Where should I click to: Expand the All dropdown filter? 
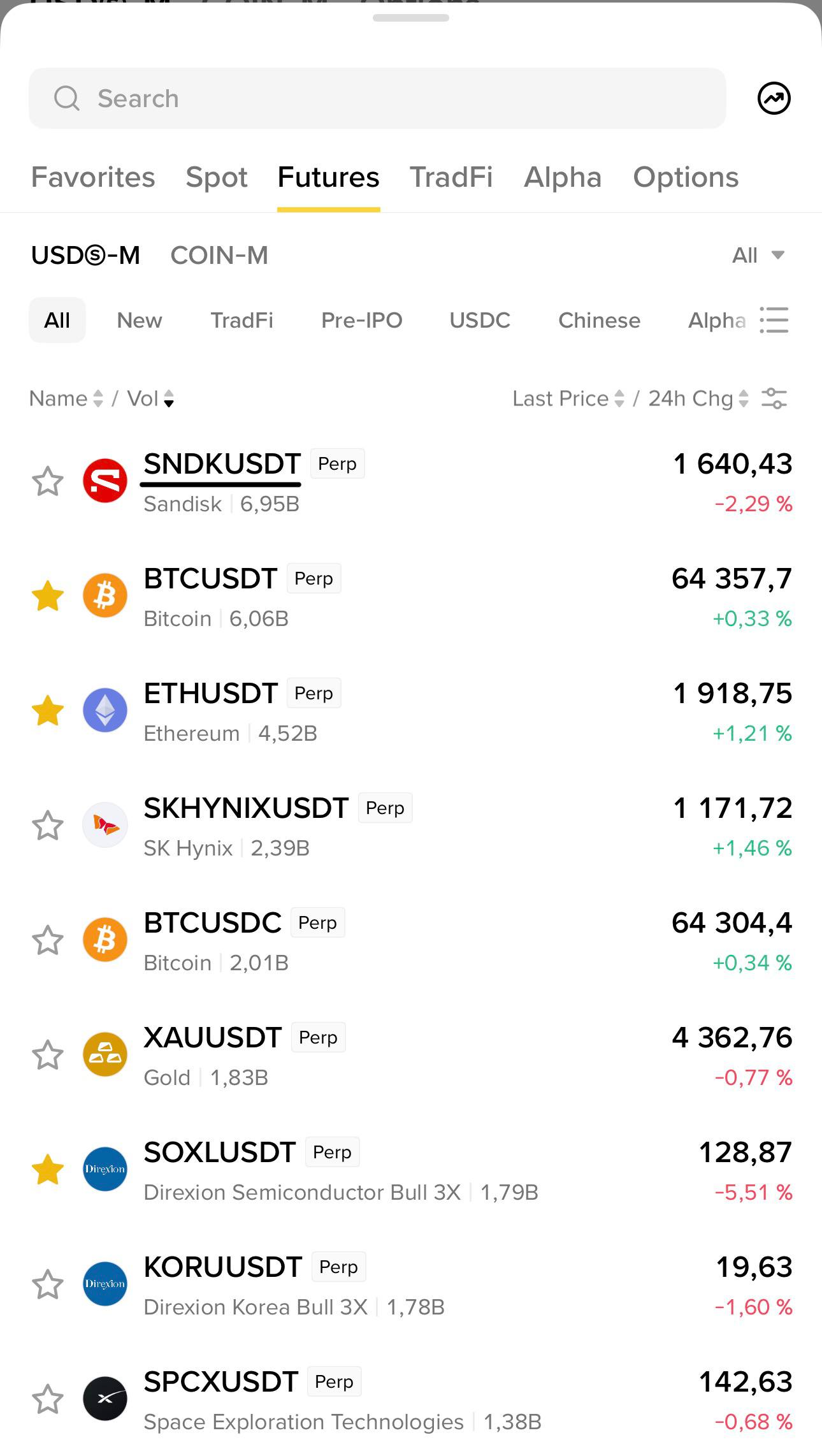[x=758, y=255]
